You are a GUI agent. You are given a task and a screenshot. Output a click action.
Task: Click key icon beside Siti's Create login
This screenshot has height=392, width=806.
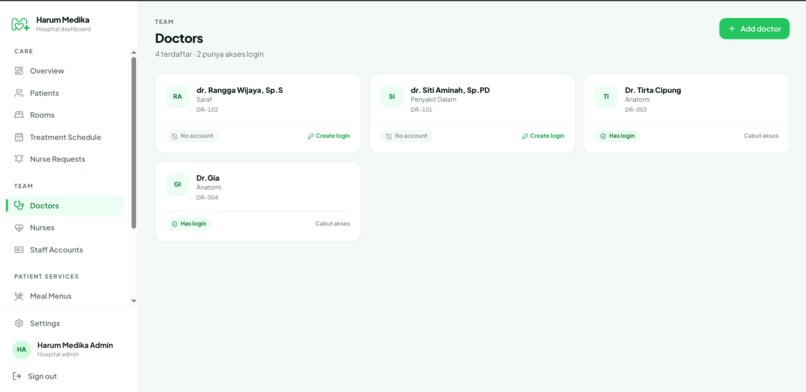(x=525, y=136)
